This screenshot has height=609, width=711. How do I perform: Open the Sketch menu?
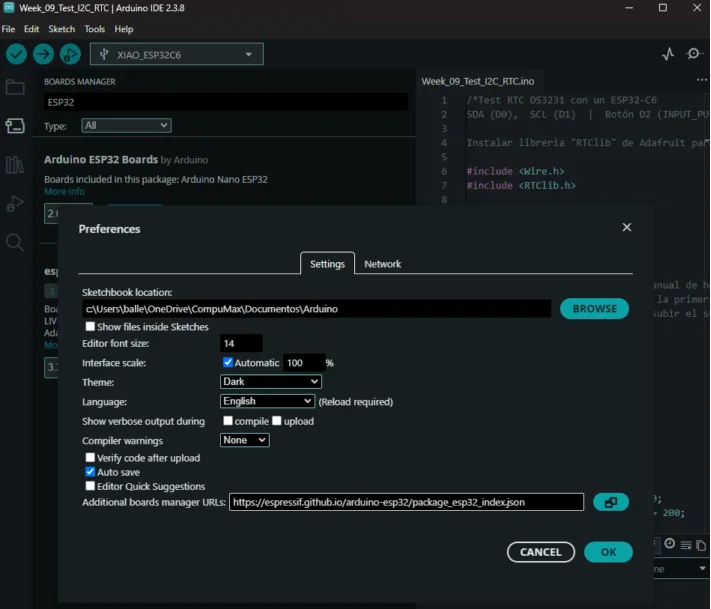click(61, 29)
